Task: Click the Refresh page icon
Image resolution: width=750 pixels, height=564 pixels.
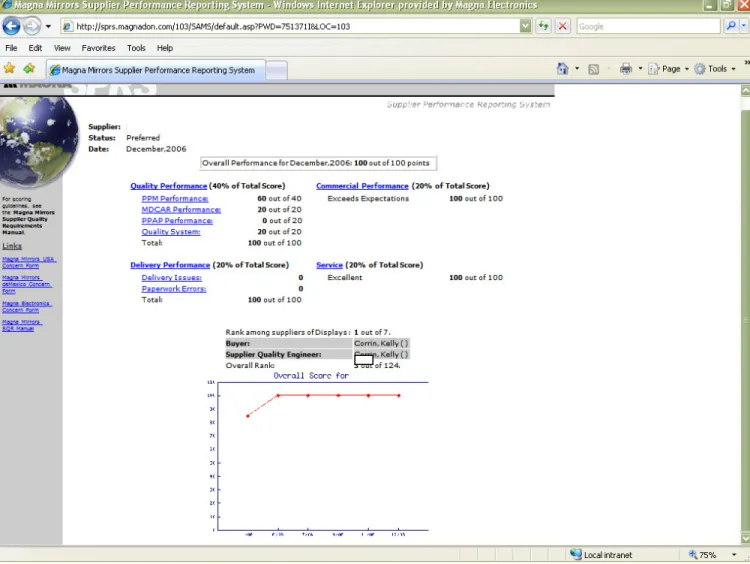Action: pyautogui.click(x=543, y=26)
